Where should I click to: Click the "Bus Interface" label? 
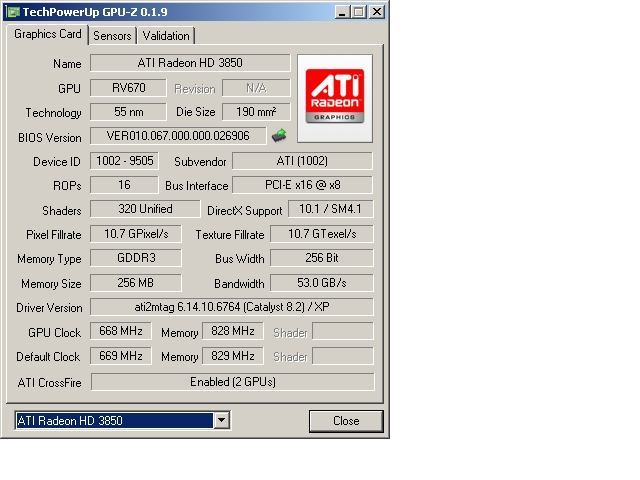196,186
